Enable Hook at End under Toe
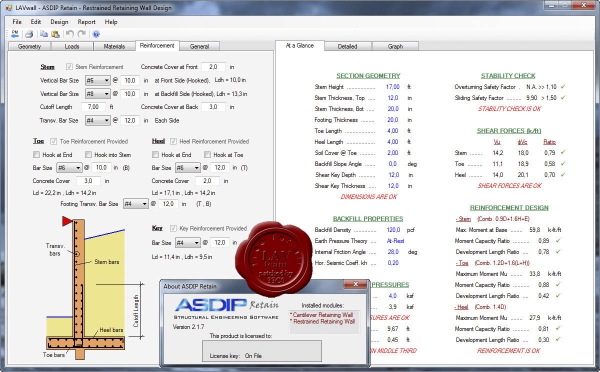Screen dimensions: 600x372 (x=36, y=155)
